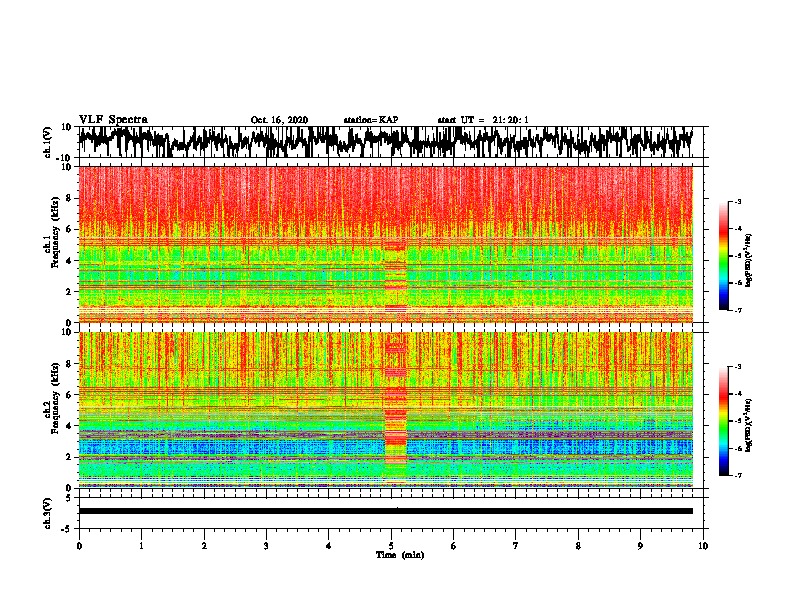792x612 pixels.
Task: Click the "ch.1(V)" waveform axis label
Action: click(x=49, y=142)
